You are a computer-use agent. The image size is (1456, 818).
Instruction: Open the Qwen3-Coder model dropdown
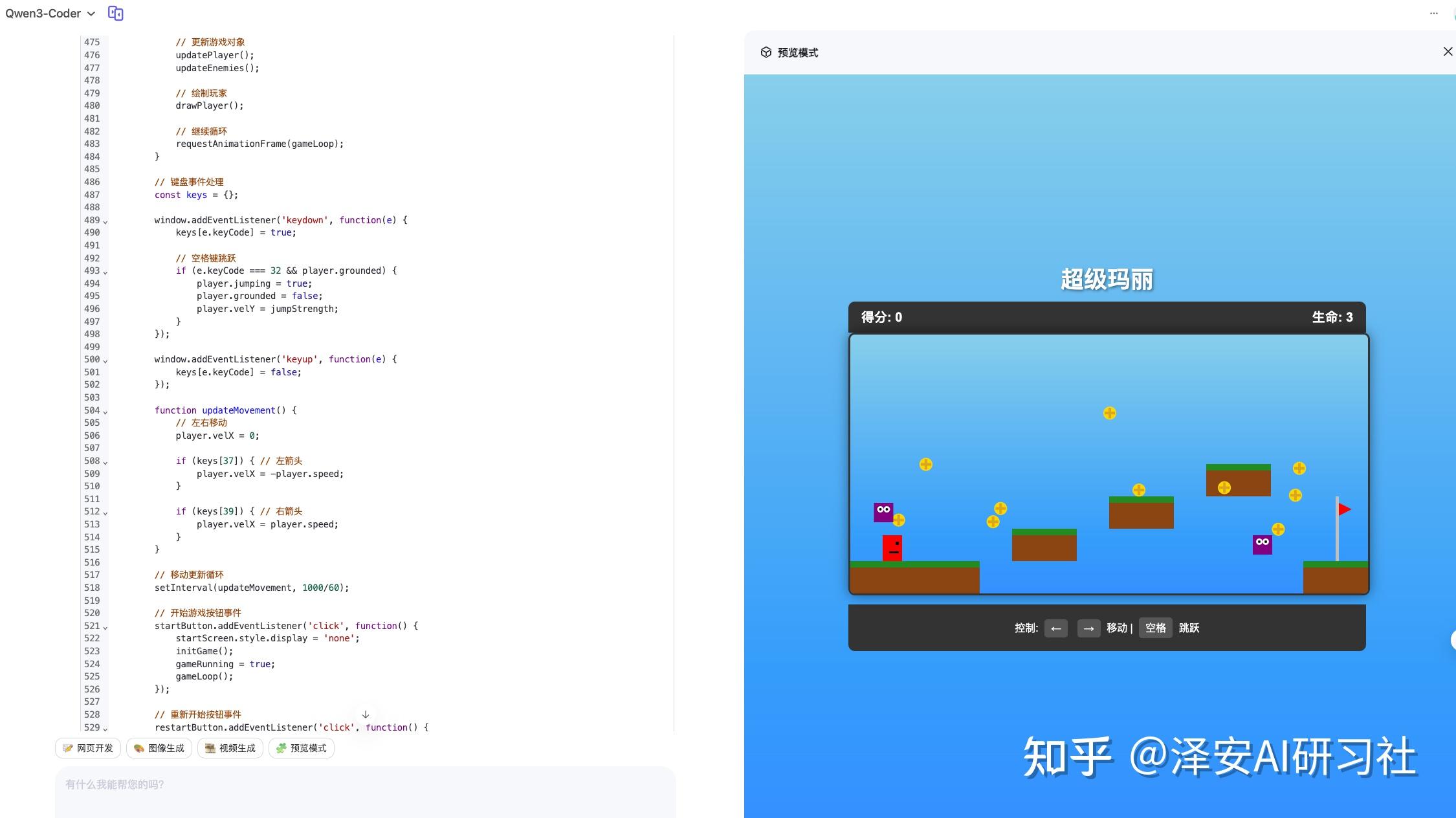click(50, 13)
